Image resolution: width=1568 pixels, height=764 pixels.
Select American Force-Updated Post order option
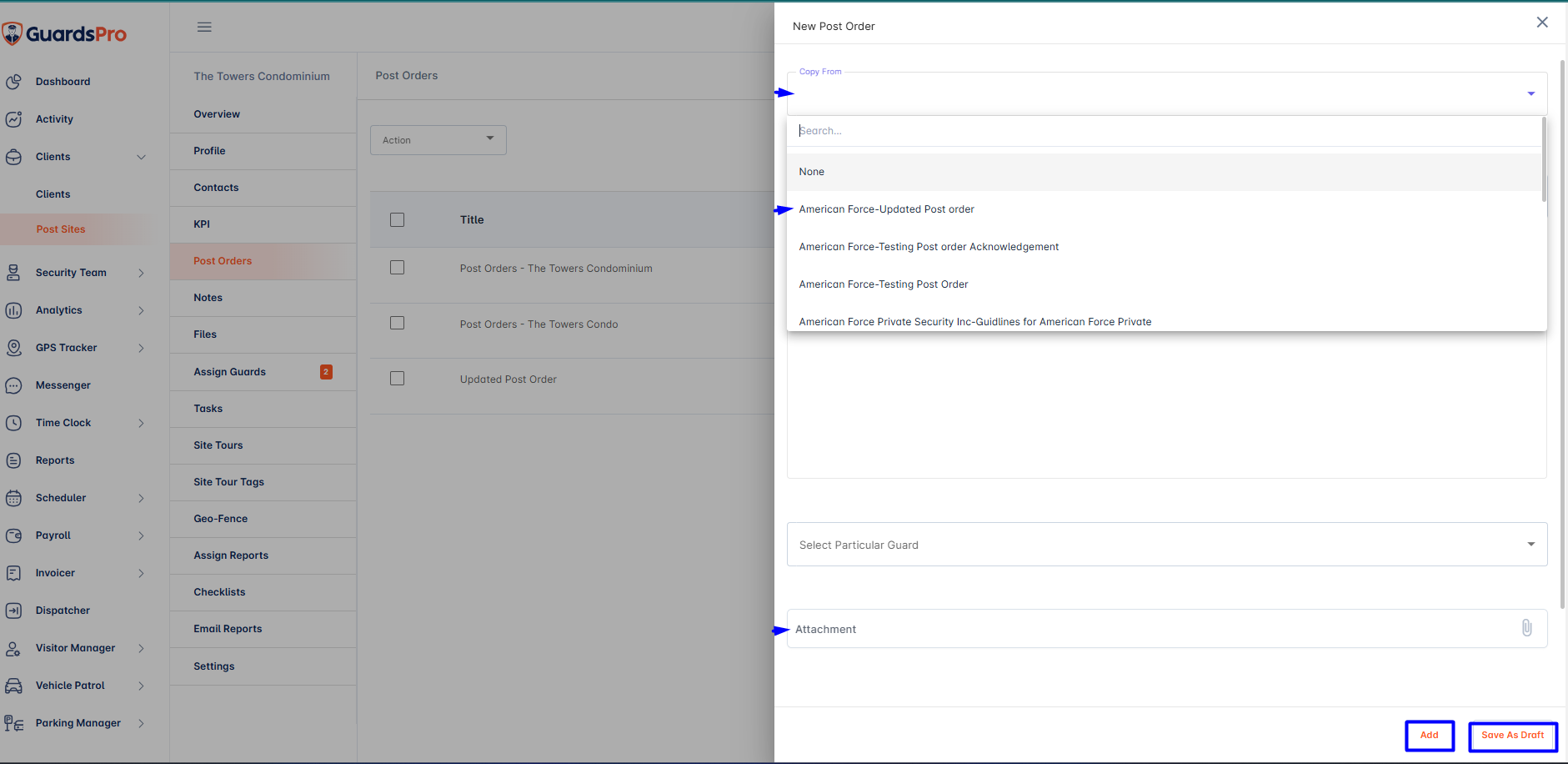click(x=1165, y=209)
